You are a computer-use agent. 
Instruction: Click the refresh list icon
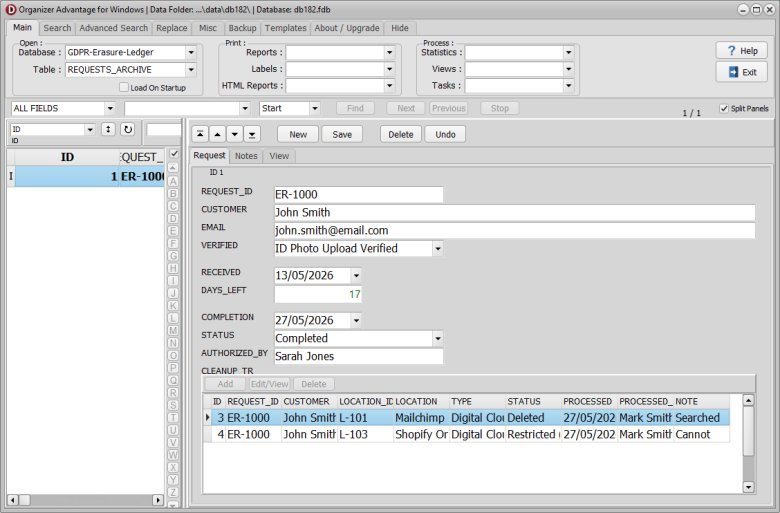pyautogui.click(x=128, y=129)
